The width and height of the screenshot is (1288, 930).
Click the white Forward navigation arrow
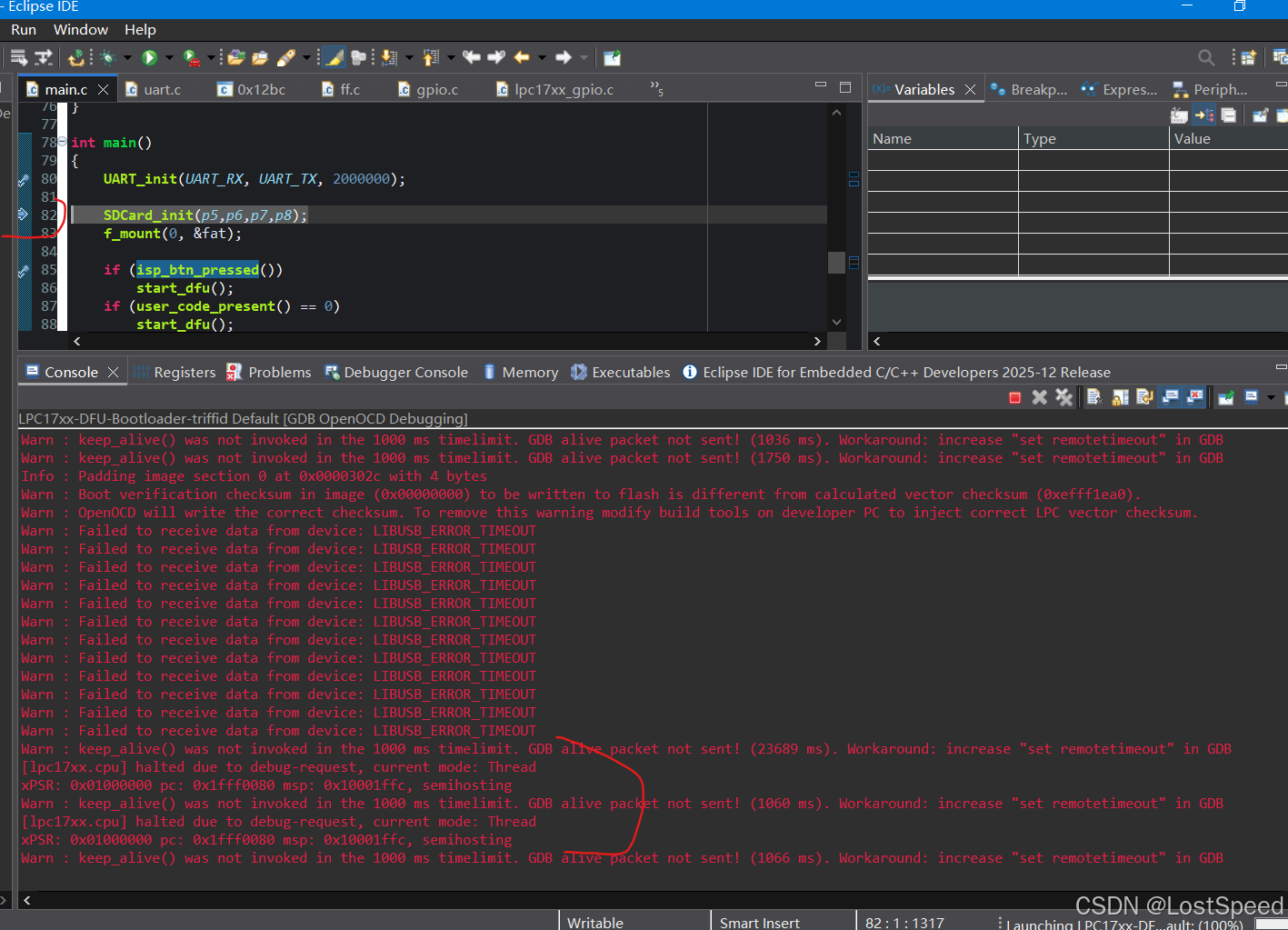click(564, 57)
